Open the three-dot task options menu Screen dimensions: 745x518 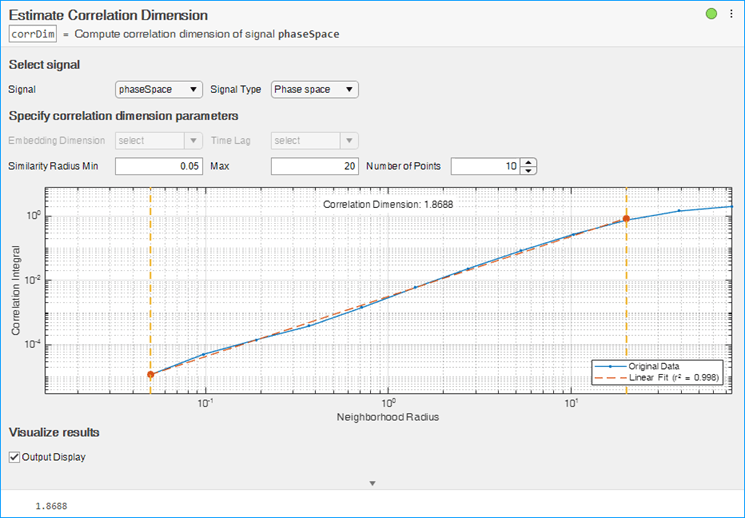(x=731, y=14)
